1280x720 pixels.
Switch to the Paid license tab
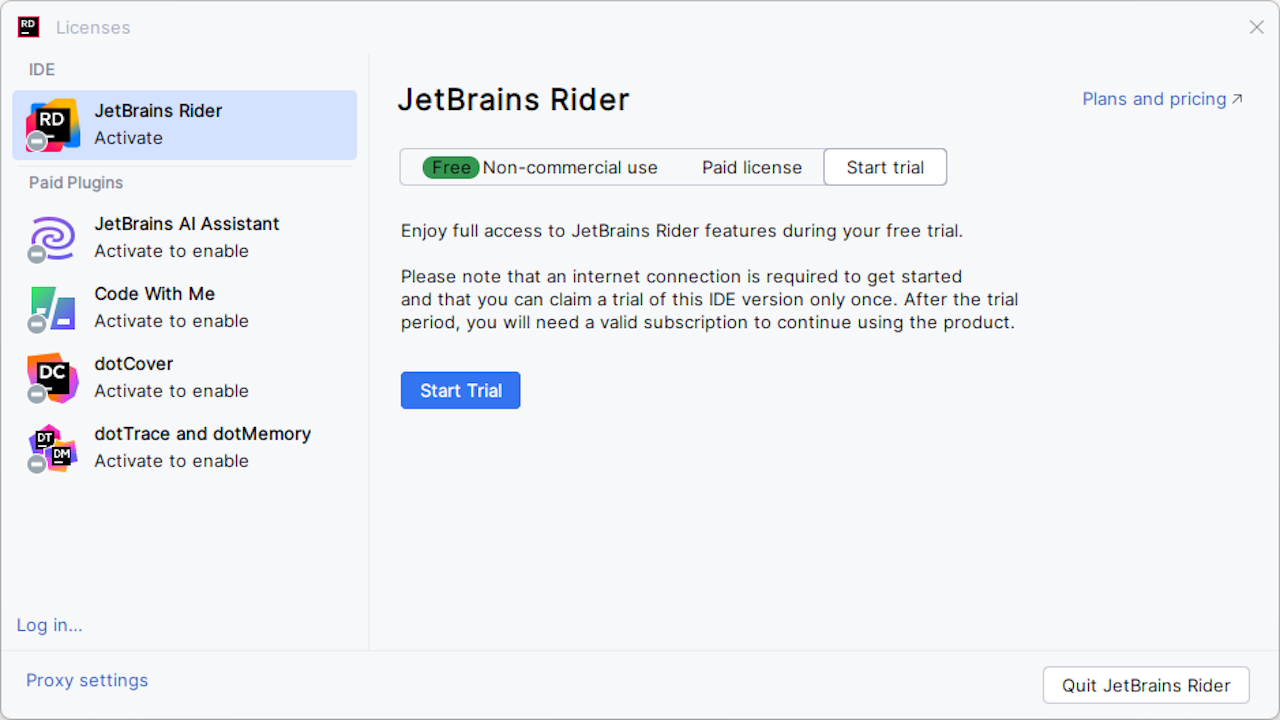[x=752, y=167]
